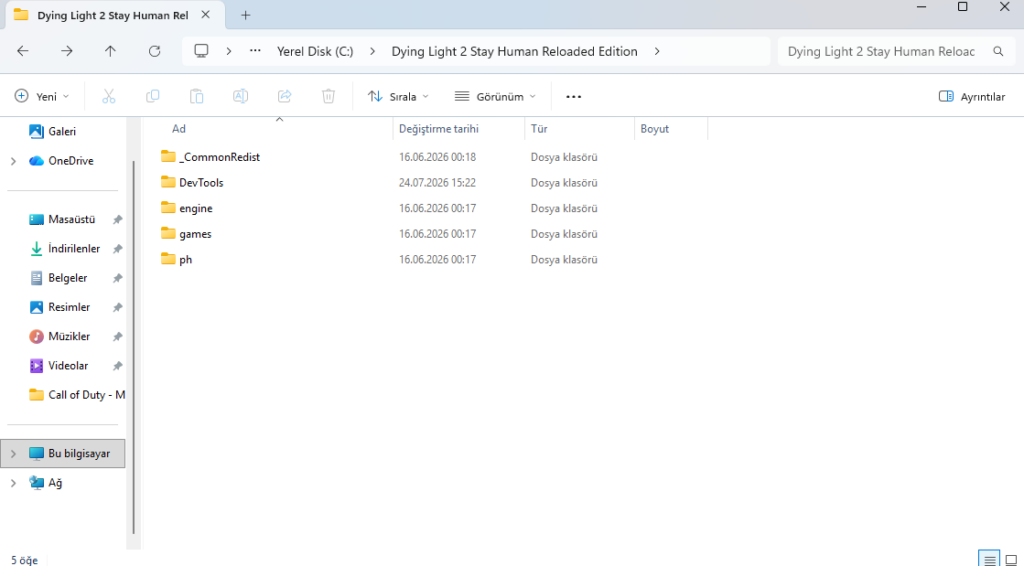The height and width of the screenshot is (566, 1024).
Task: Unpin Masaüstü using its pin icon
Action: tap(118, 219)
